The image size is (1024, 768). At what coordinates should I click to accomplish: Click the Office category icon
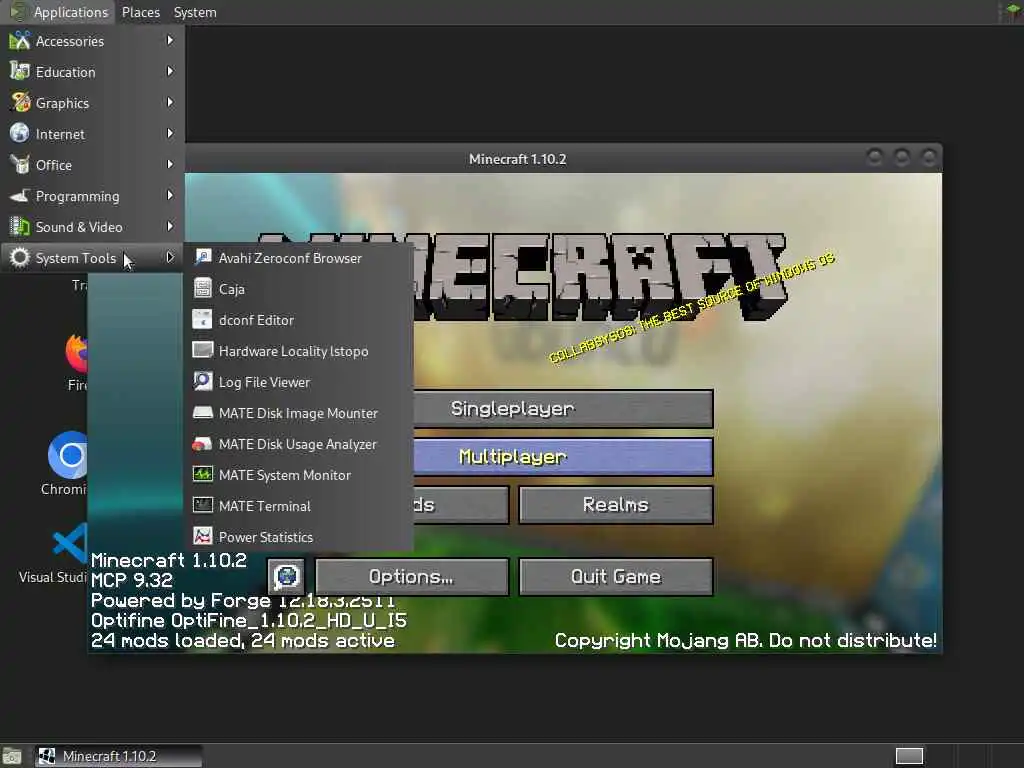click(20, 165)
